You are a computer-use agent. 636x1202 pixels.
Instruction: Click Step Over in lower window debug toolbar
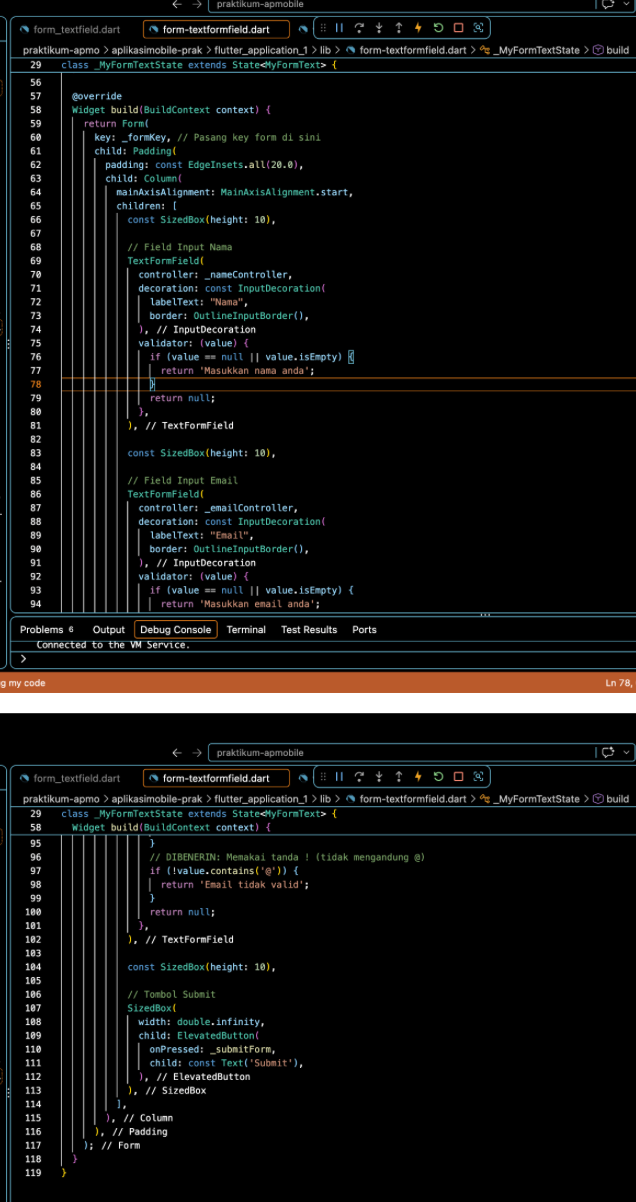[358, 776]
